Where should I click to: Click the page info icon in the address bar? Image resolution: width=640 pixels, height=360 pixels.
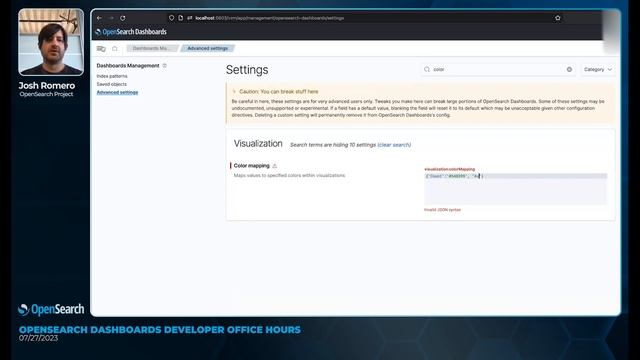[180, 18]
